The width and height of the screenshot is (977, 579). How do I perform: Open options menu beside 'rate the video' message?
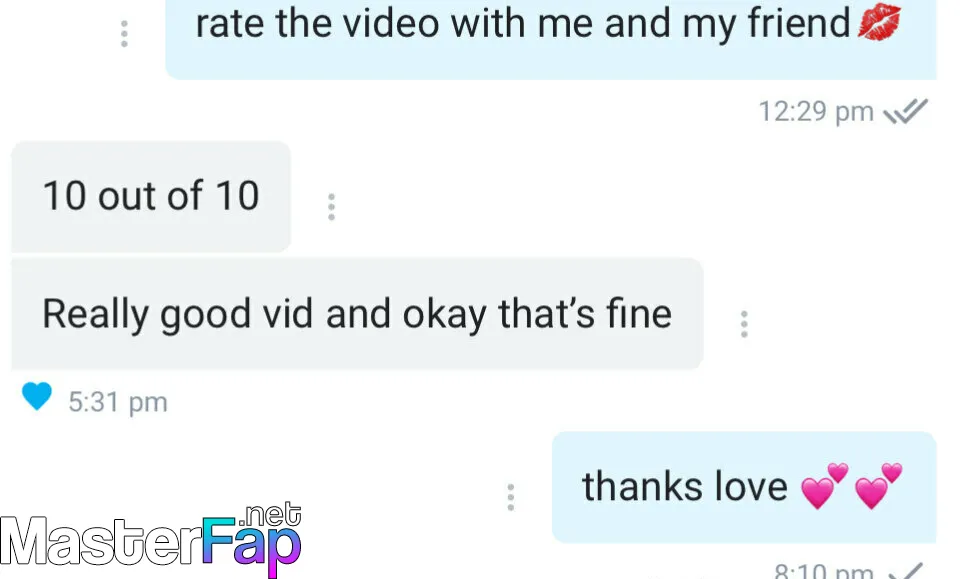124,34
